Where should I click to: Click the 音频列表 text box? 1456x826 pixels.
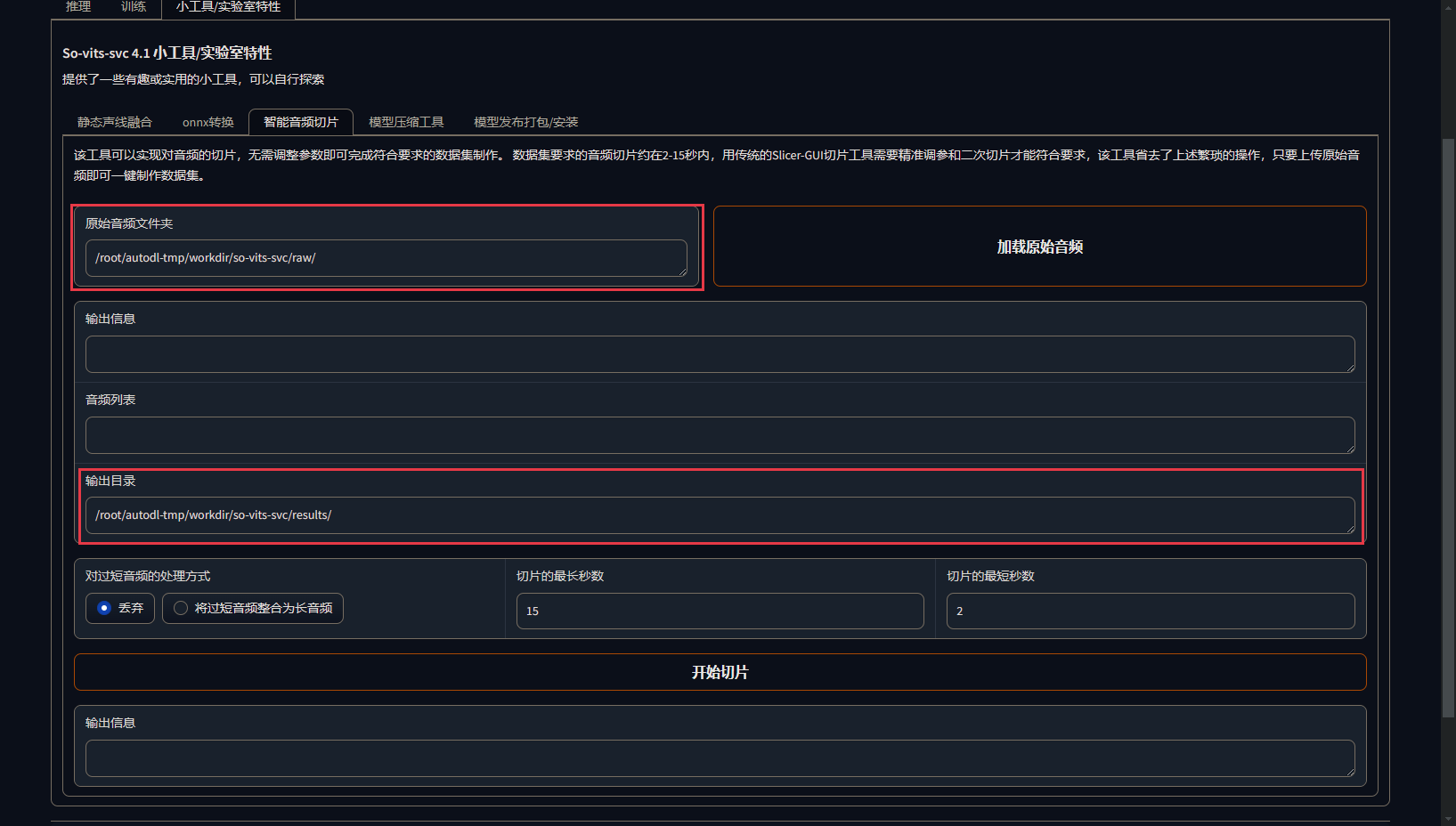coord(720,435)
